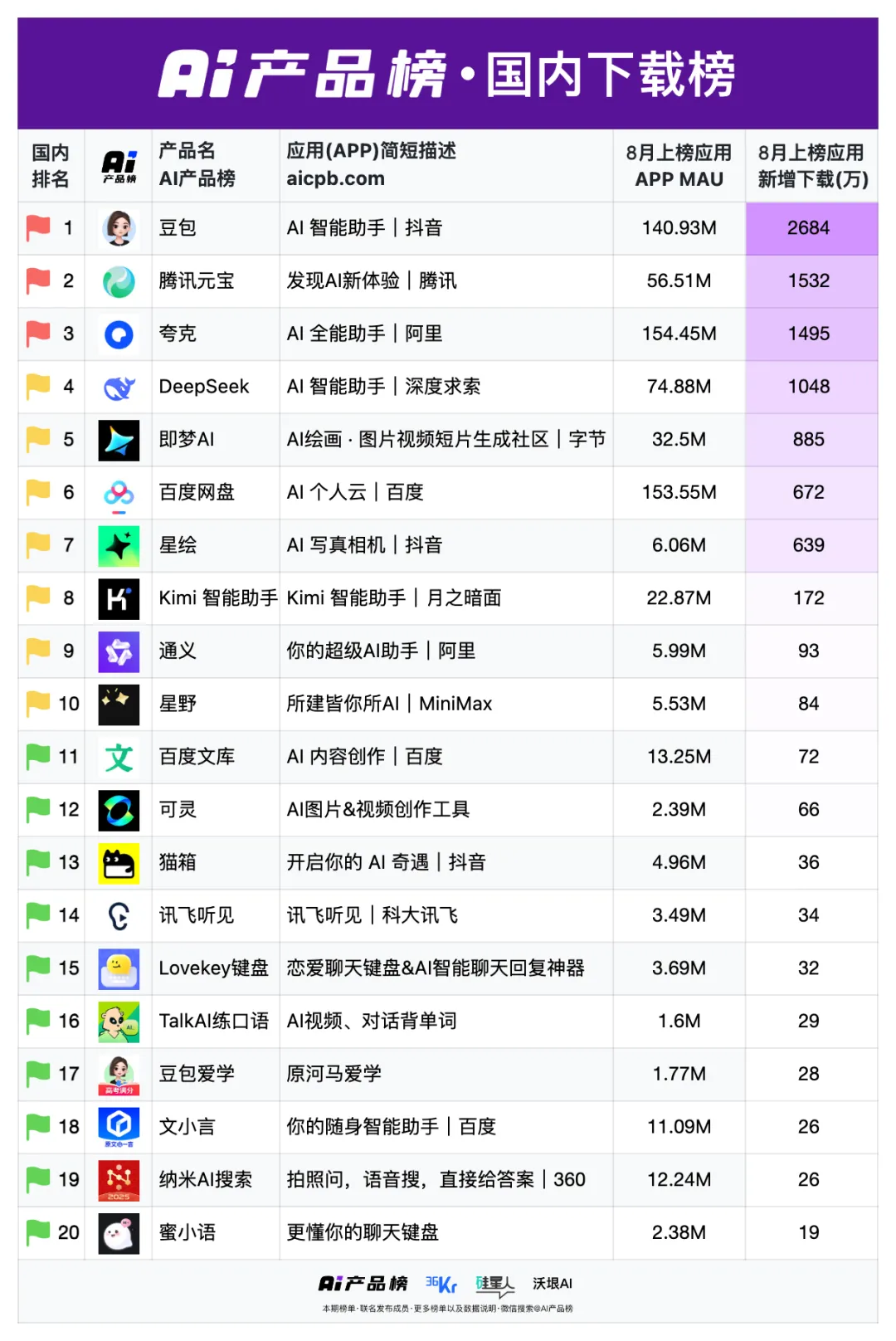
Task: Select the 新增下载(万) column header
Action: pyautogui.click(x=811, y=166)
